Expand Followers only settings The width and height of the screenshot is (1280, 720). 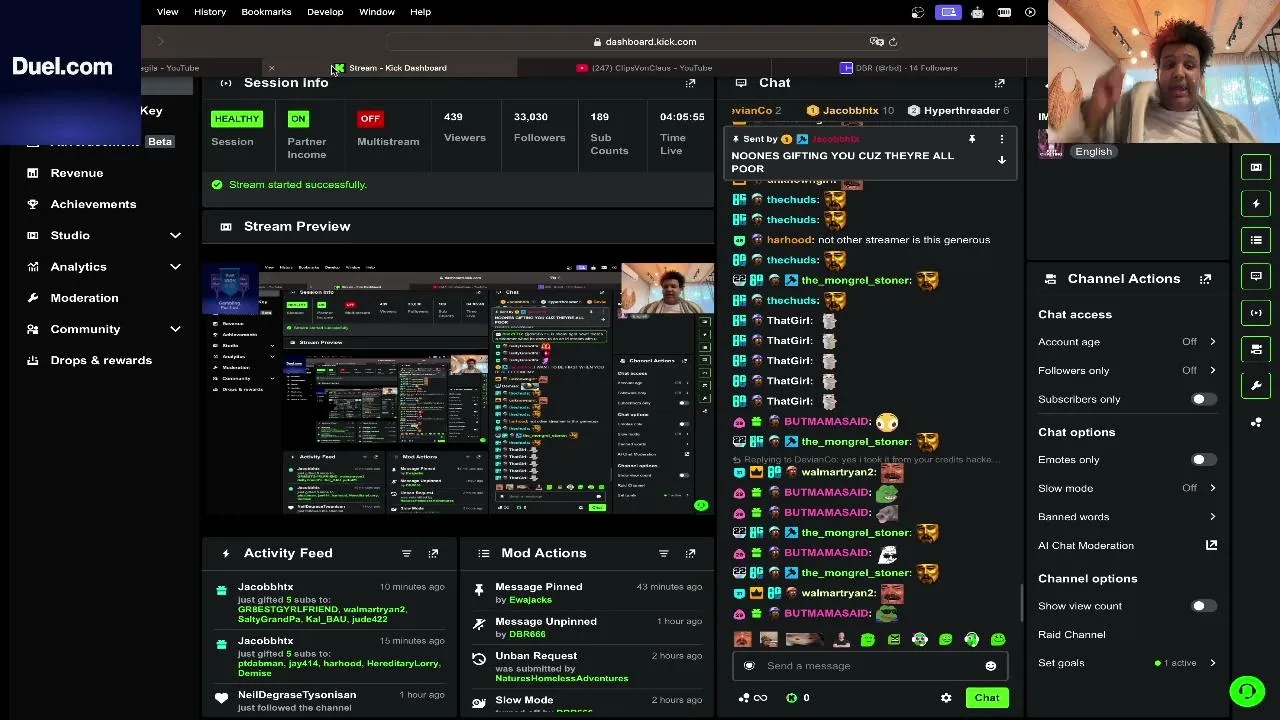tap(1212, 371)
